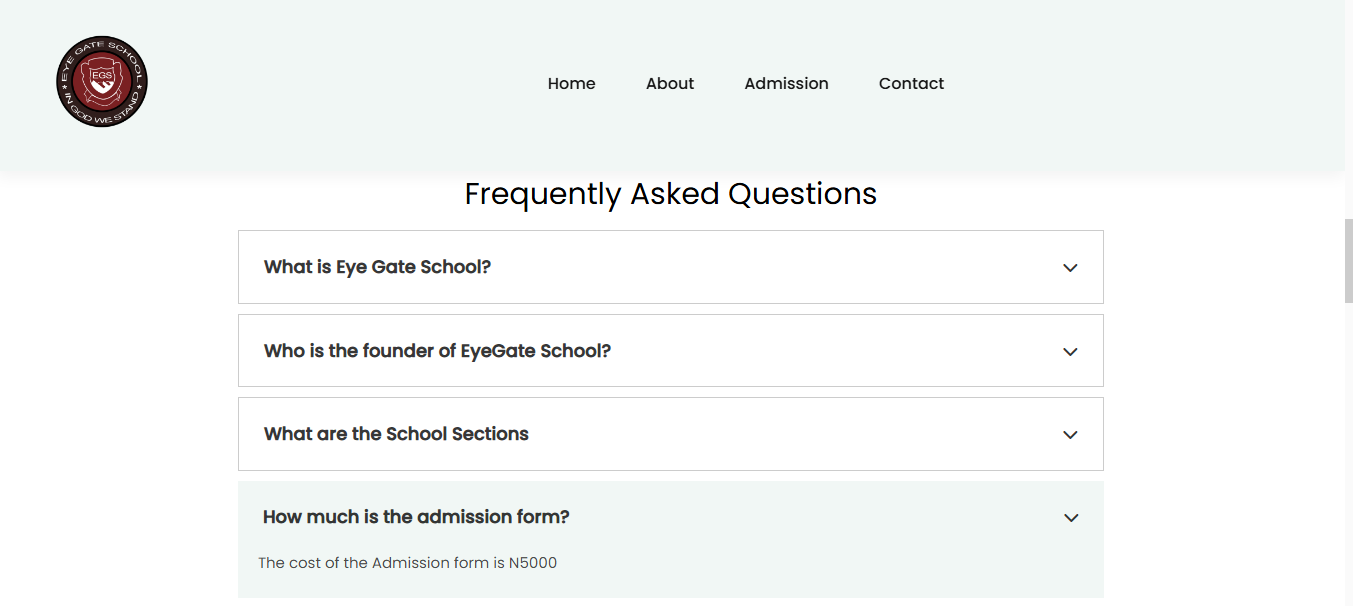This screenshot has width=1353, height=606.
Task: Click the page's vertical scrollbar thumb
Action: 1348,260
